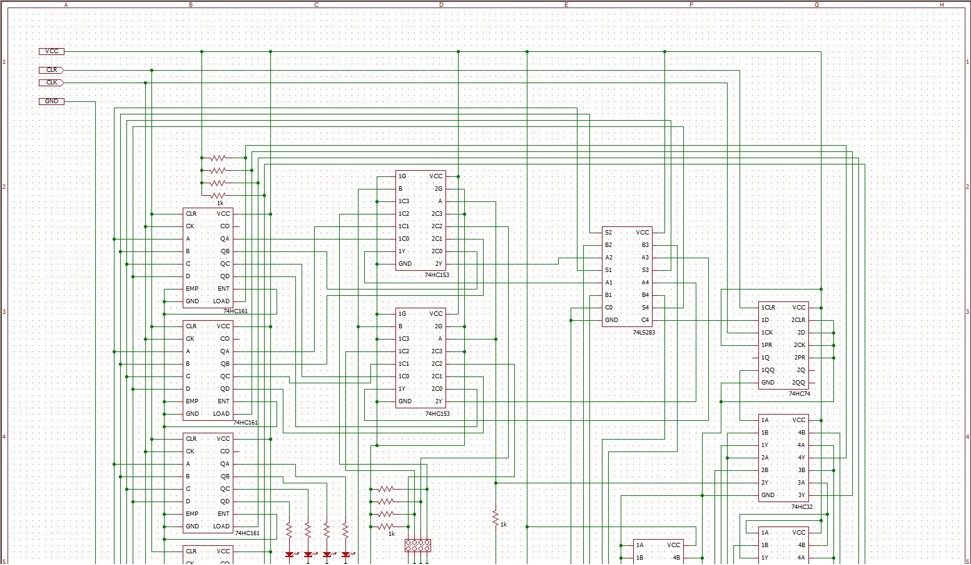Screen dimensions: 971x565
Task: Select the CLR input port at top left
Action: click(x=52, y=70)
